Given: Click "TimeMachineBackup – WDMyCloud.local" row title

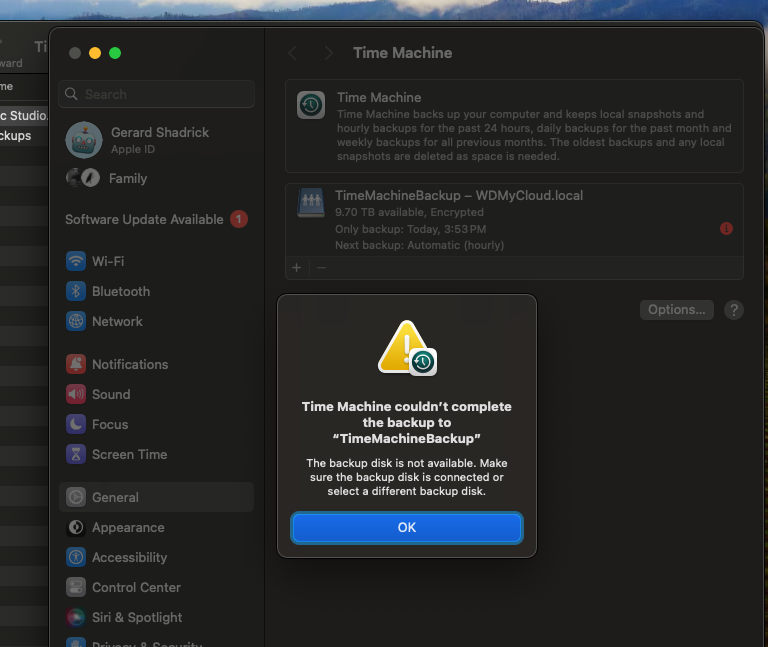Looking at the screenshot, I should coord(459,195).
